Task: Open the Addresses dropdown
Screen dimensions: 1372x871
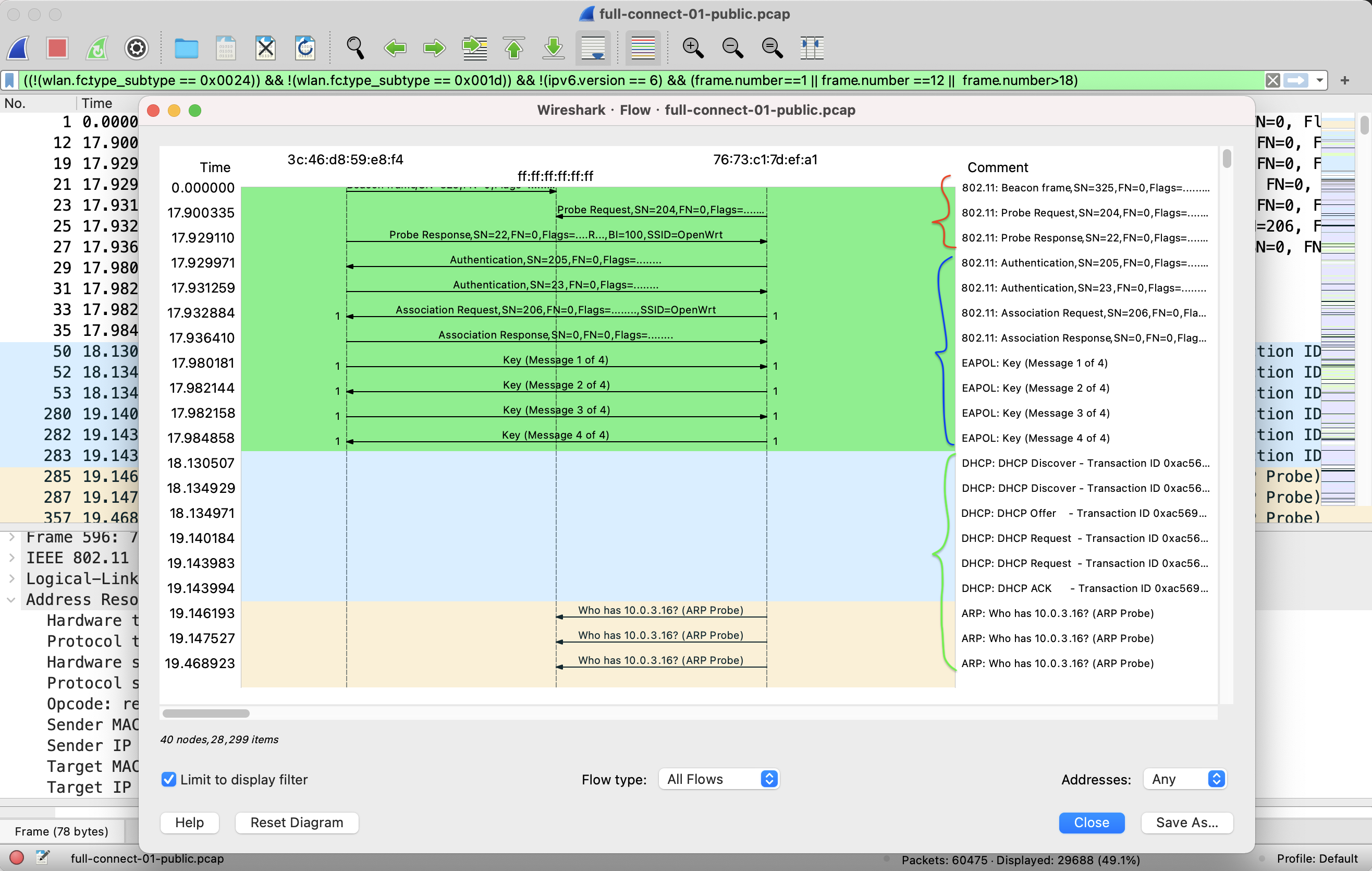Action: coord(1184,779)
